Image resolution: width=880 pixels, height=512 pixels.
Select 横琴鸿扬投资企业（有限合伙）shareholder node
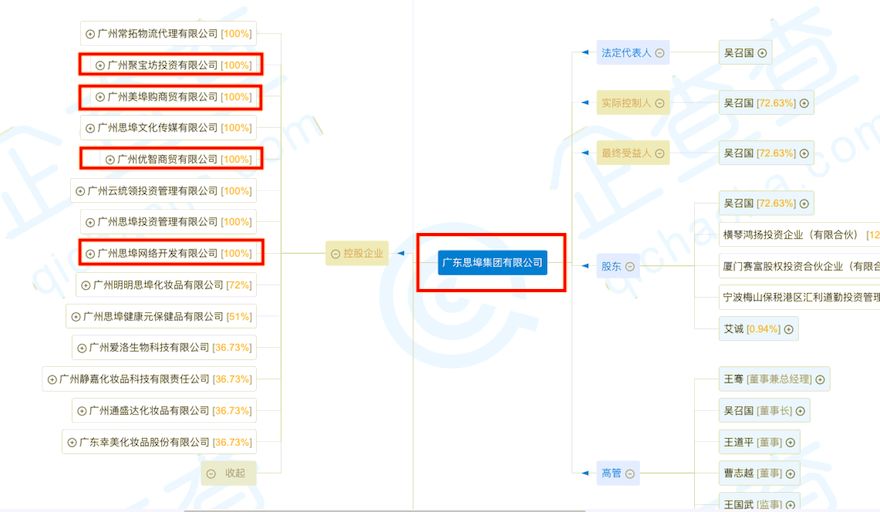800,235
